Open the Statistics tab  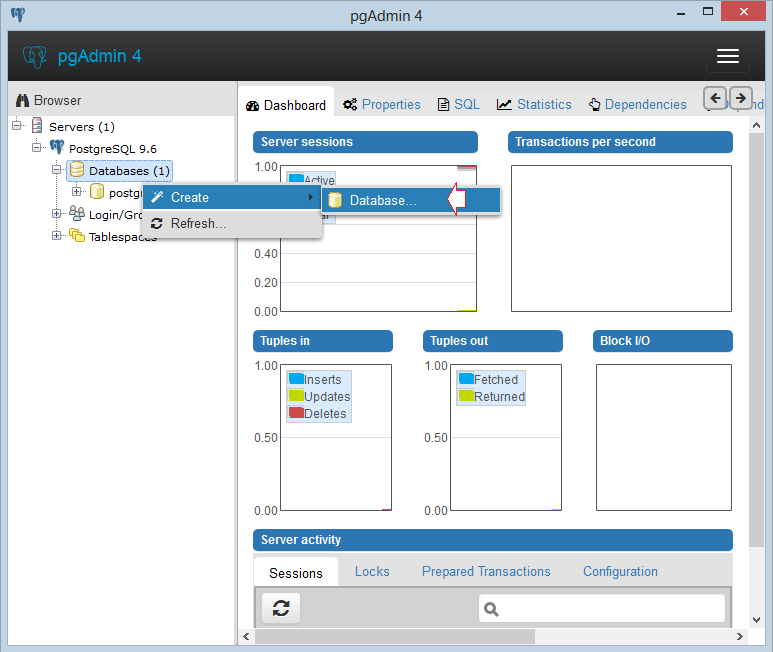coord(534,104)
